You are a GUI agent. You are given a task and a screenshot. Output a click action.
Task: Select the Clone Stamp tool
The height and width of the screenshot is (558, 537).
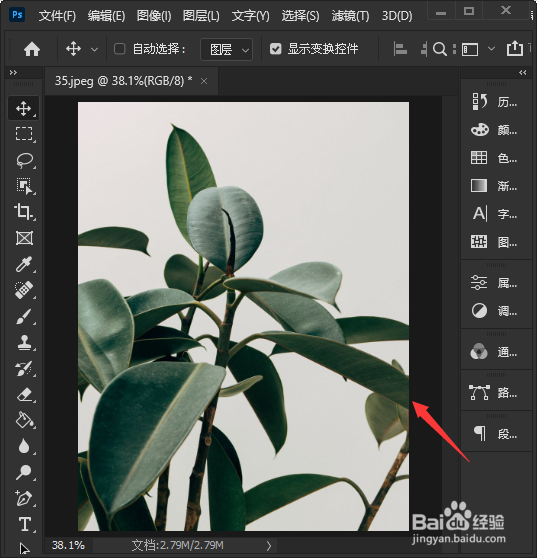click(x=24, y=342)
